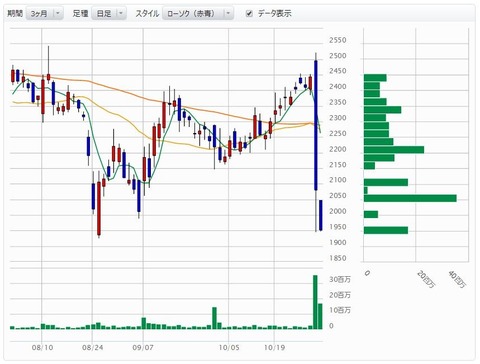The height and width of the screenshot is (364, 480).
Task: Click the large blue candlestick falling from 2500
Action: click(x=316, y=125)
